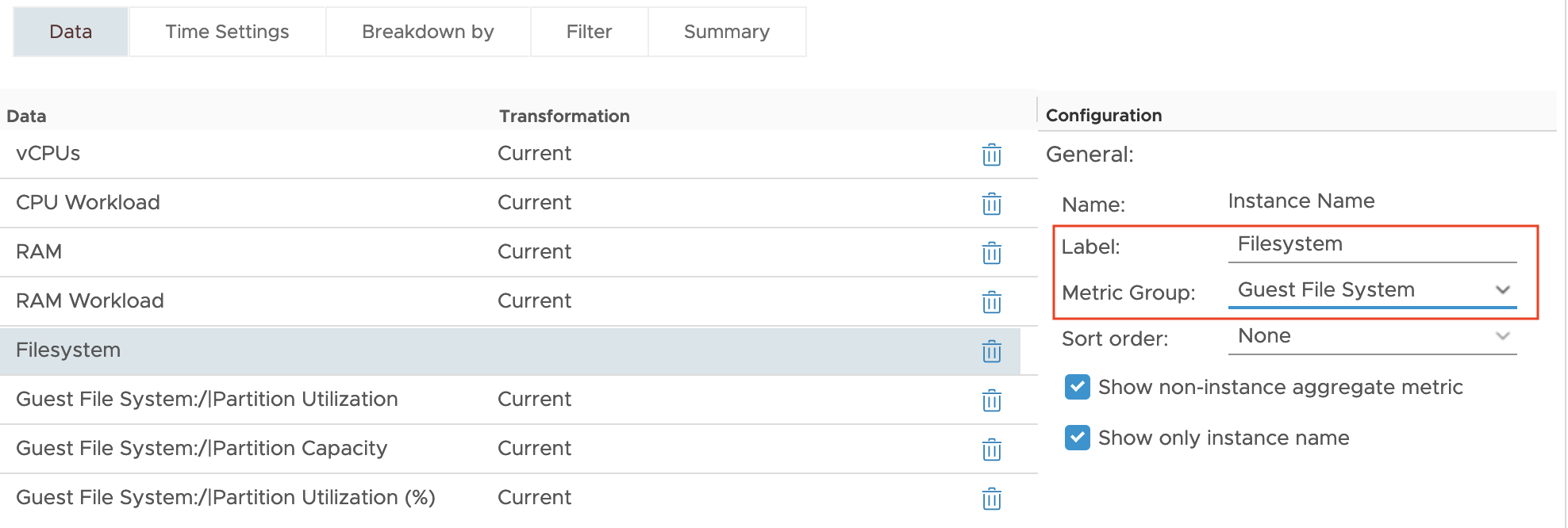Open the Metric Group dropdown
This screenshot has height=528, width=1568.
click(1372, 290)
